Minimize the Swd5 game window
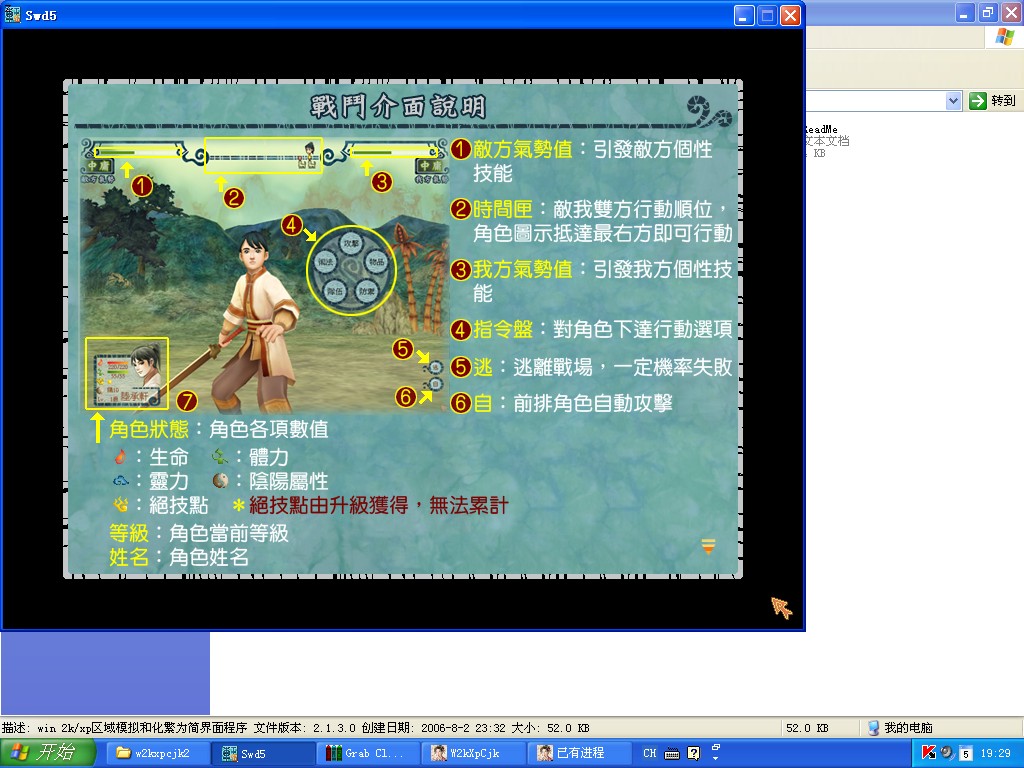The image size is (1024, 768). pos(744,15)
